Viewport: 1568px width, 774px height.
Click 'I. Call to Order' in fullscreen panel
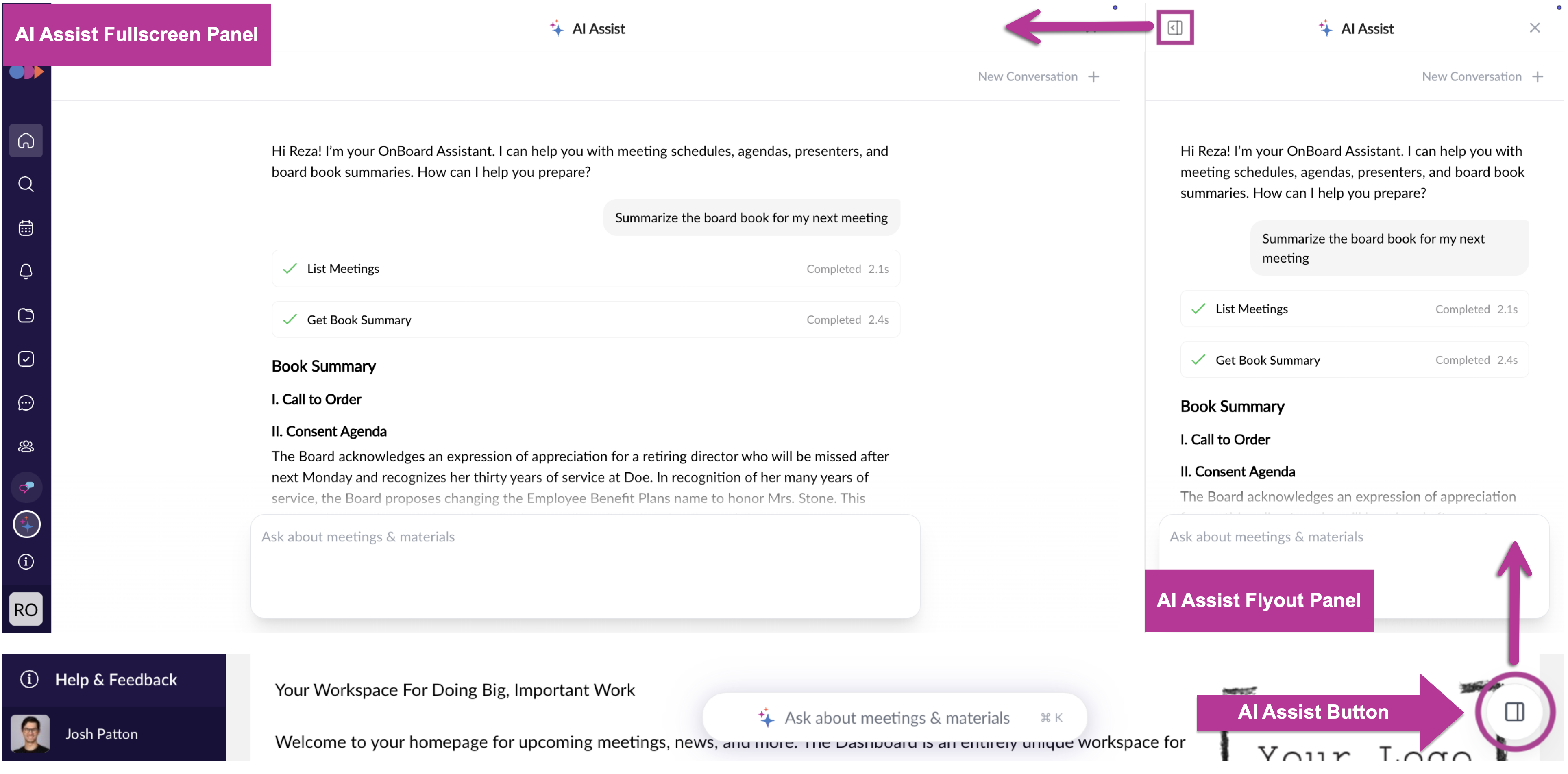[x=316, y=399]
